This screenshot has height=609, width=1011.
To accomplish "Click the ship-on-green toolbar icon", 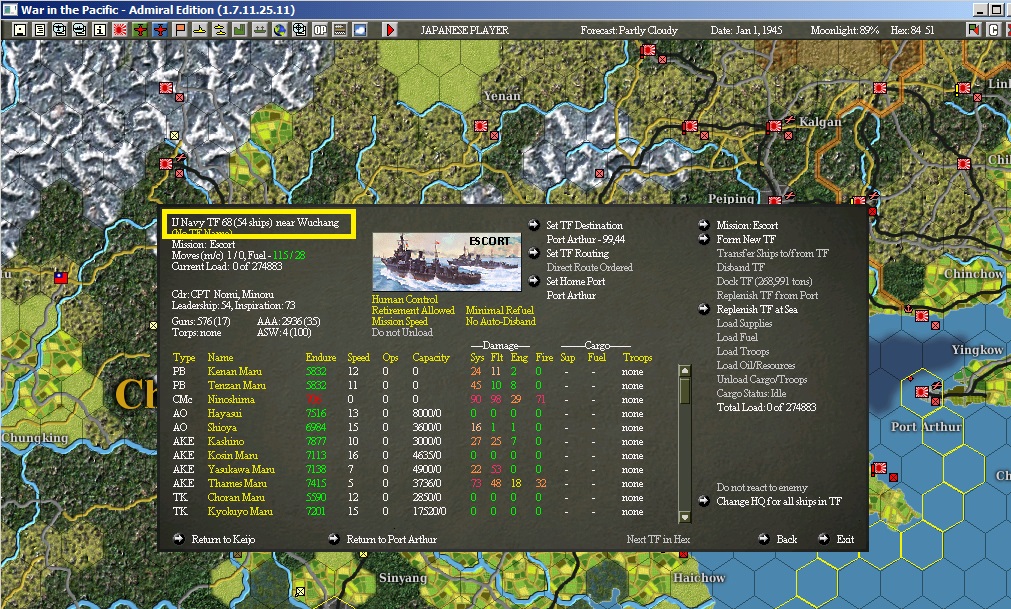I will point(260,30).
